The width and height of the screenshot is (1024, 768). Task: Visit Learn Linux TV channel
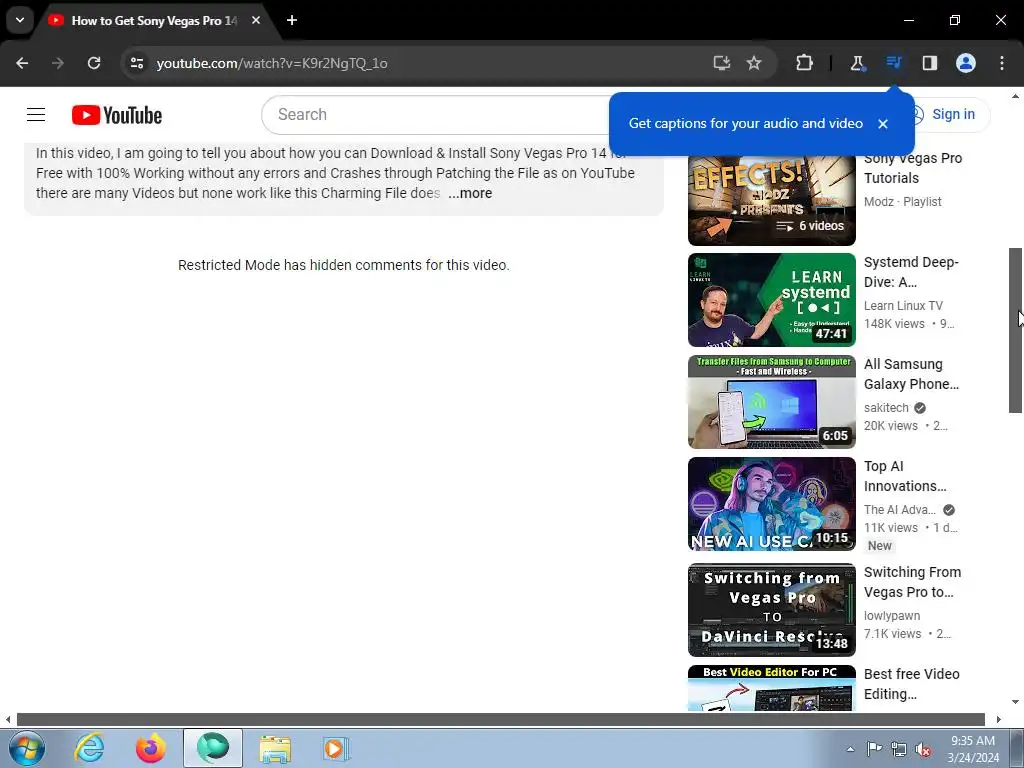click(x=903, y=306)
